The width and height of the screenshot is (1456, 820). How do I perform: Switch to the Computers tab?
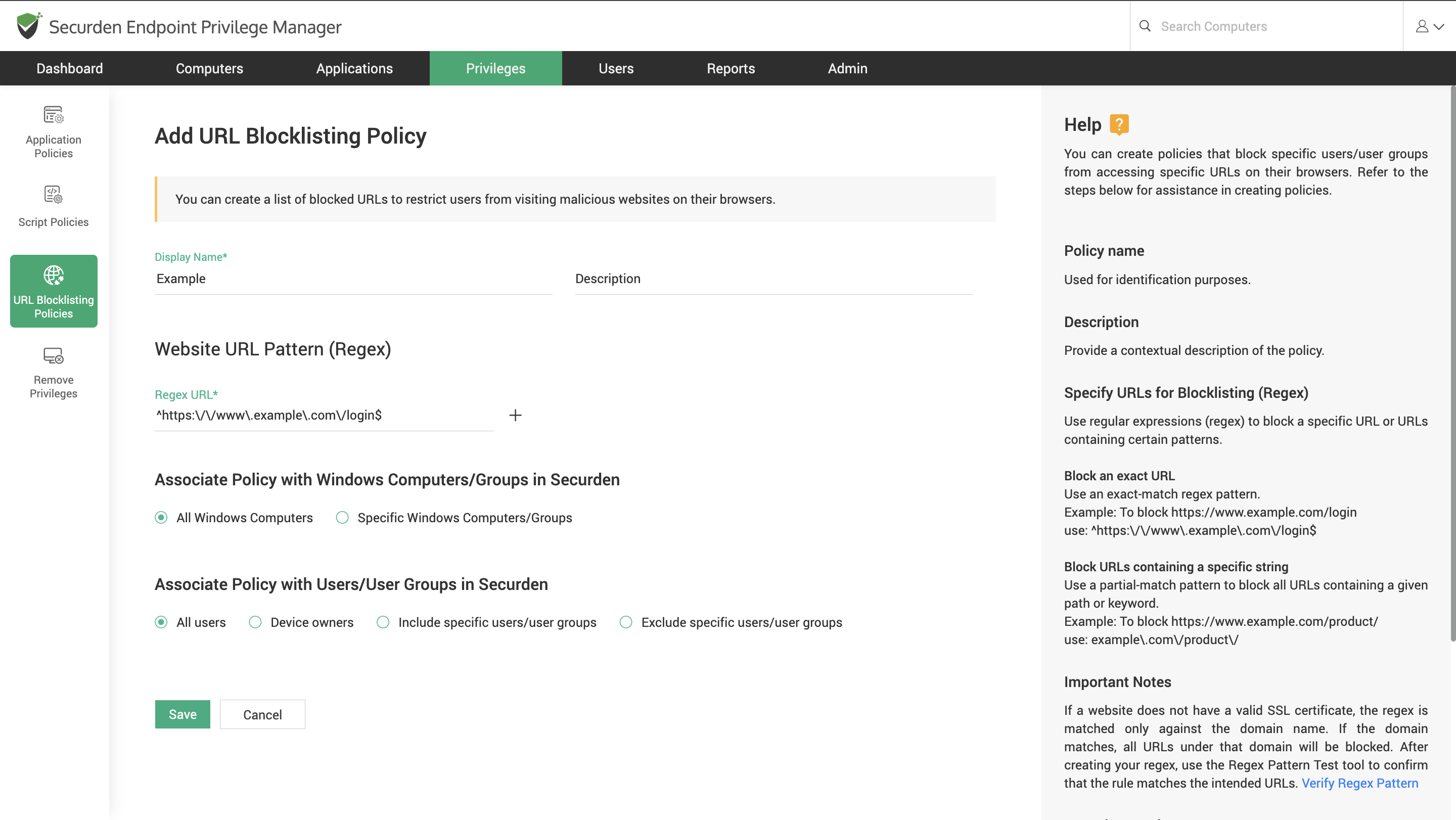pos(209,68)
